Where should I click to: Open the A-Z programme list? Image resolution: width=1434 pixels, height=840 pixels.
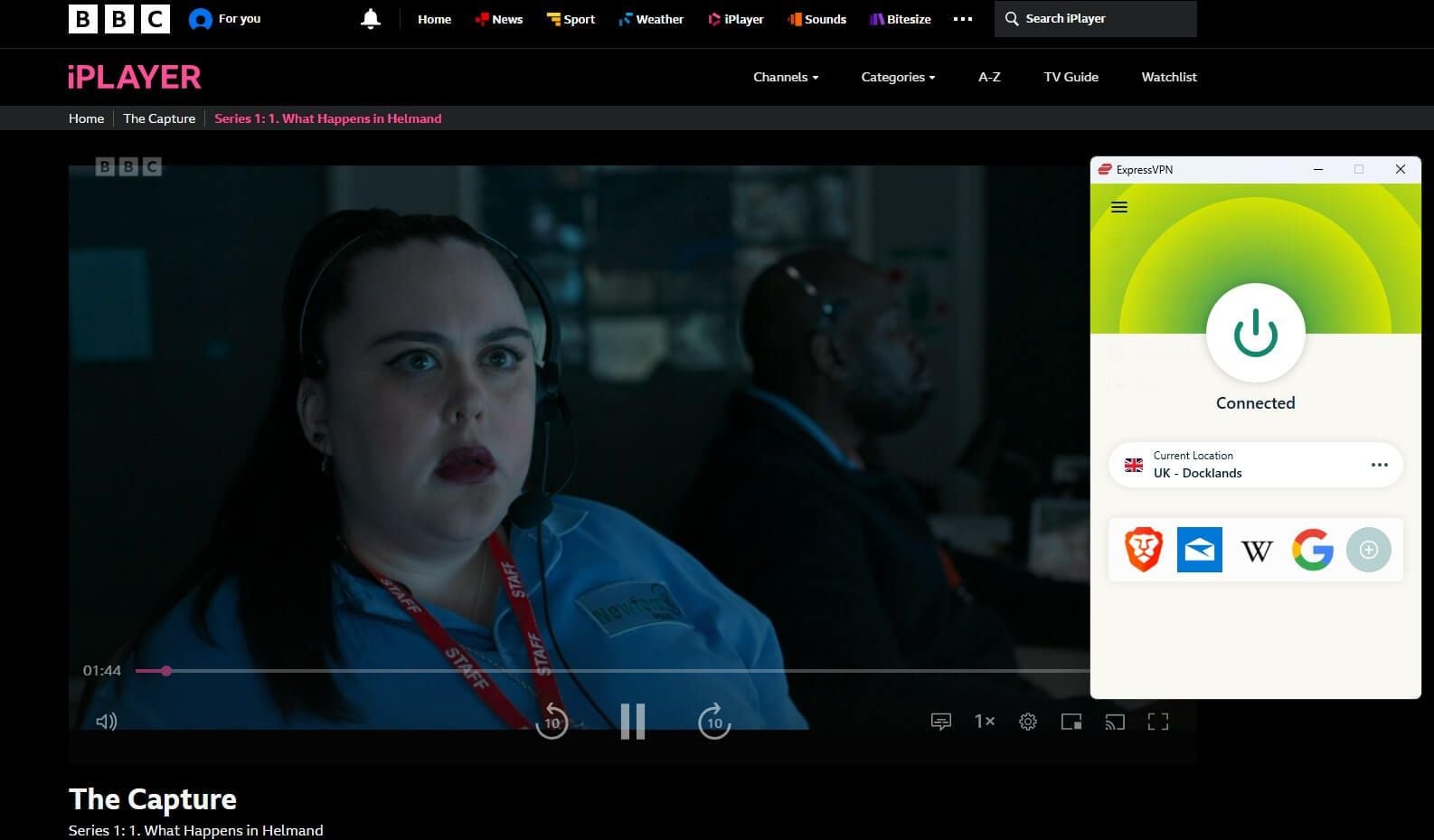989,77
